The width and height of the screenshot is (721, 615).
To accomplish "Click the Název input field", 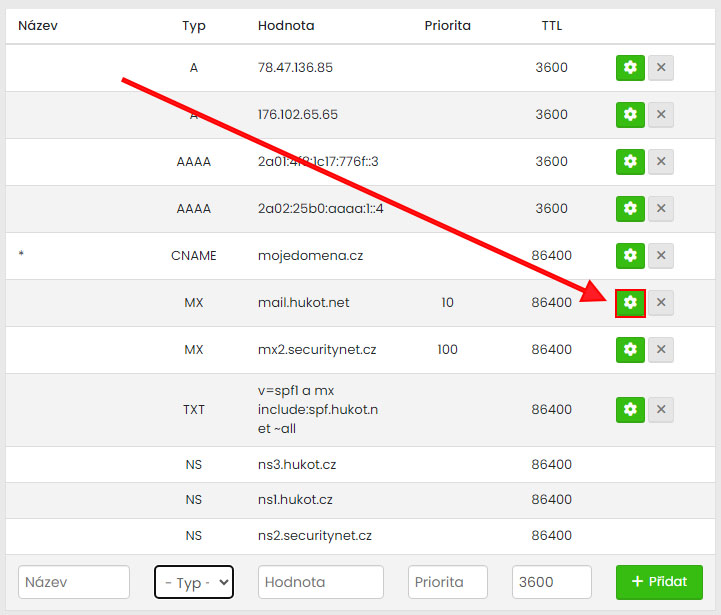I will click(x=74, y=582).
